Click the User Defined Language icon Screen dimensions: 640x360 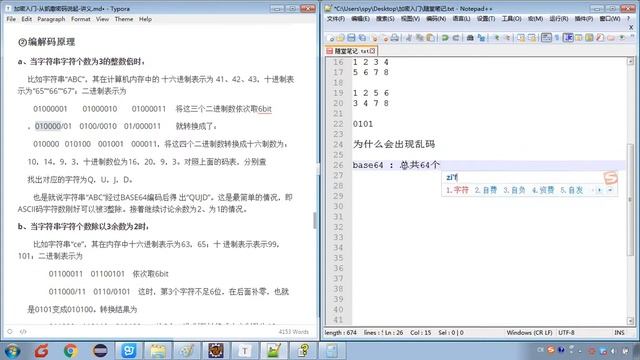[x=579, y=38]
